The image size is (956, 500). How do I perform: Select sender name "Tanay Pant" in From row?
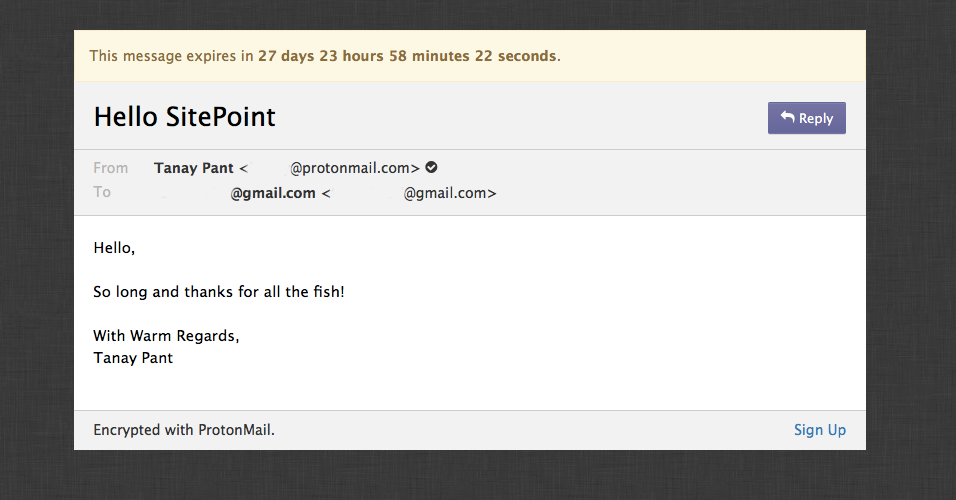[x=194, y=168]
